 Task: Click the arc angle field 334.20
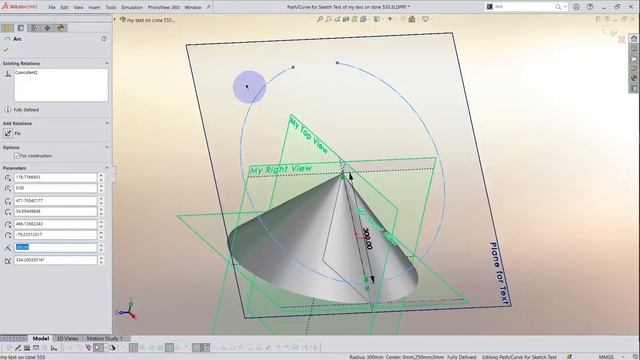tap(56, 260)
